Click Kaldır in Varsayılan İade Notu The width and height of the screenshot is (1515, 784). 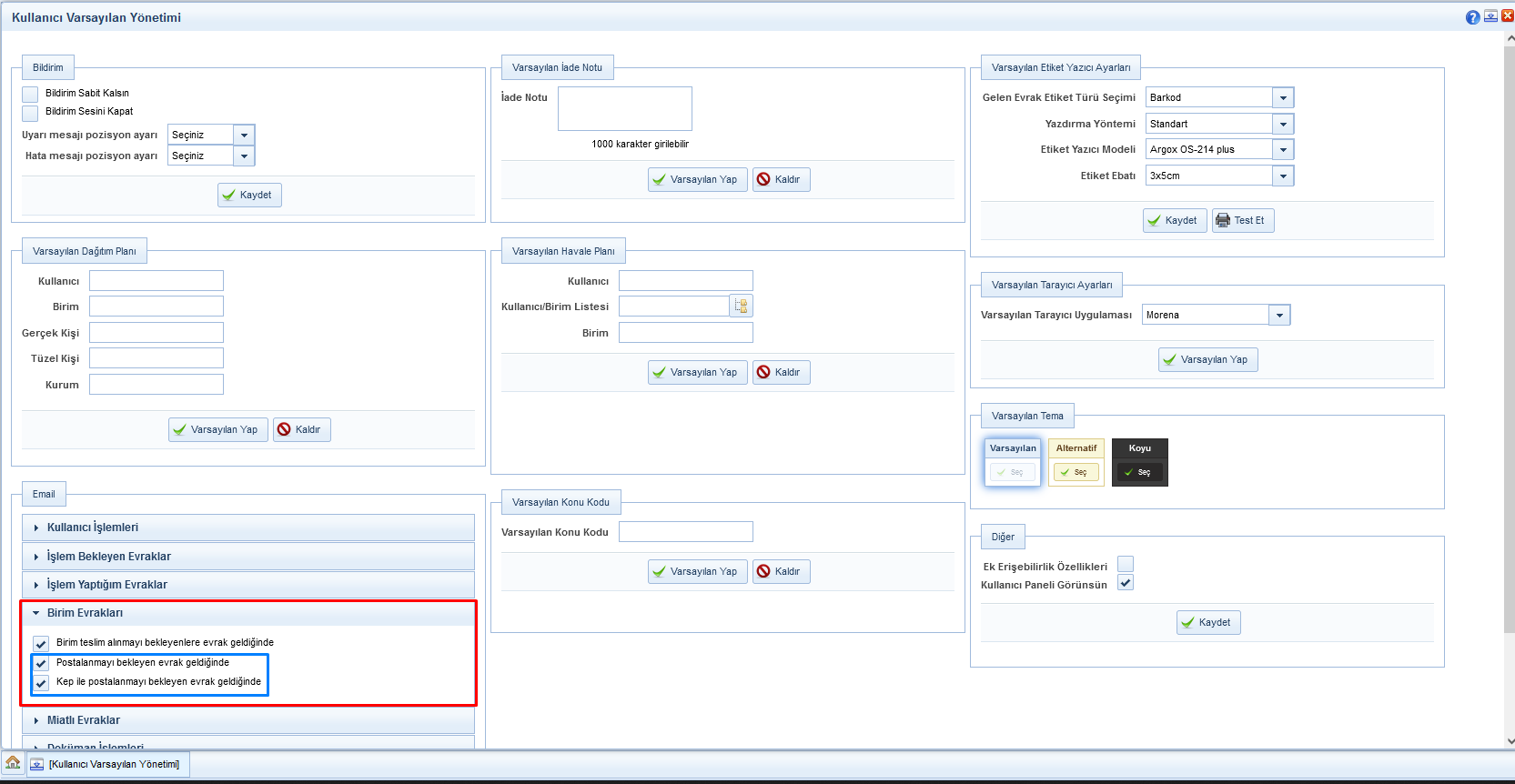point(781,179)
